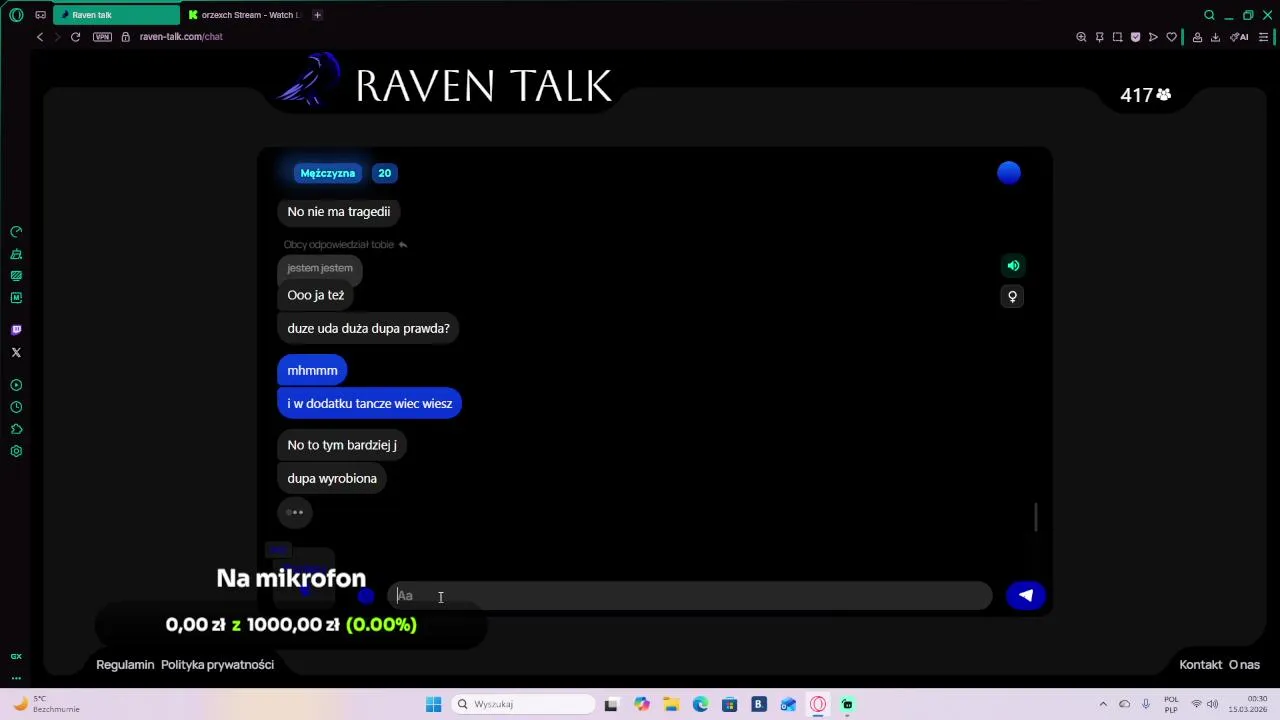
Task: Click the female gender symbol button
Action: click(1012, 296)
